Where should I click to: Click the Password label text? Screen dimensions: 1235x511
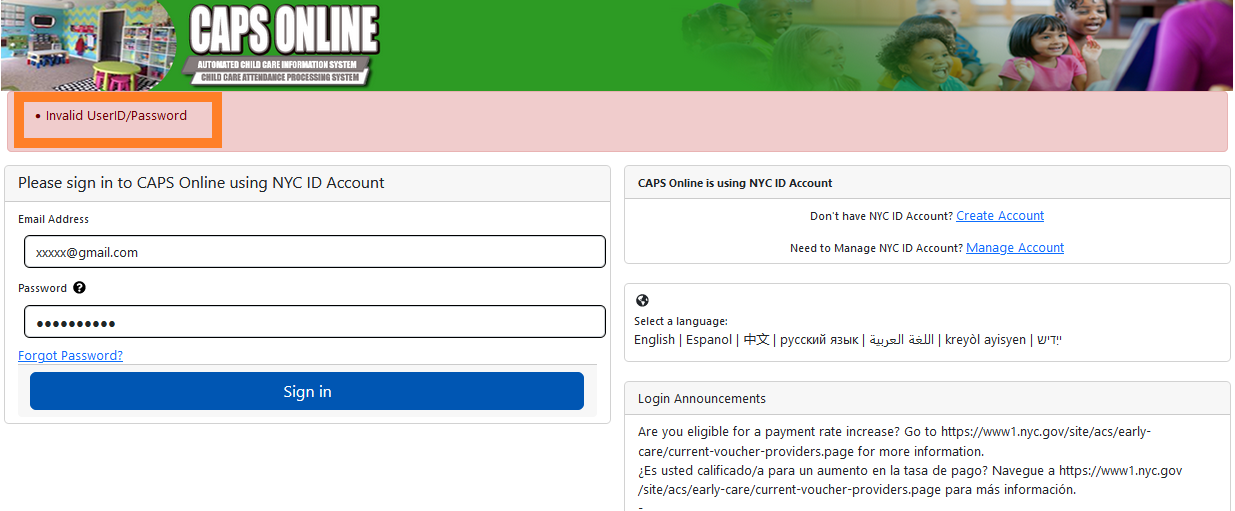coord(42,288)
